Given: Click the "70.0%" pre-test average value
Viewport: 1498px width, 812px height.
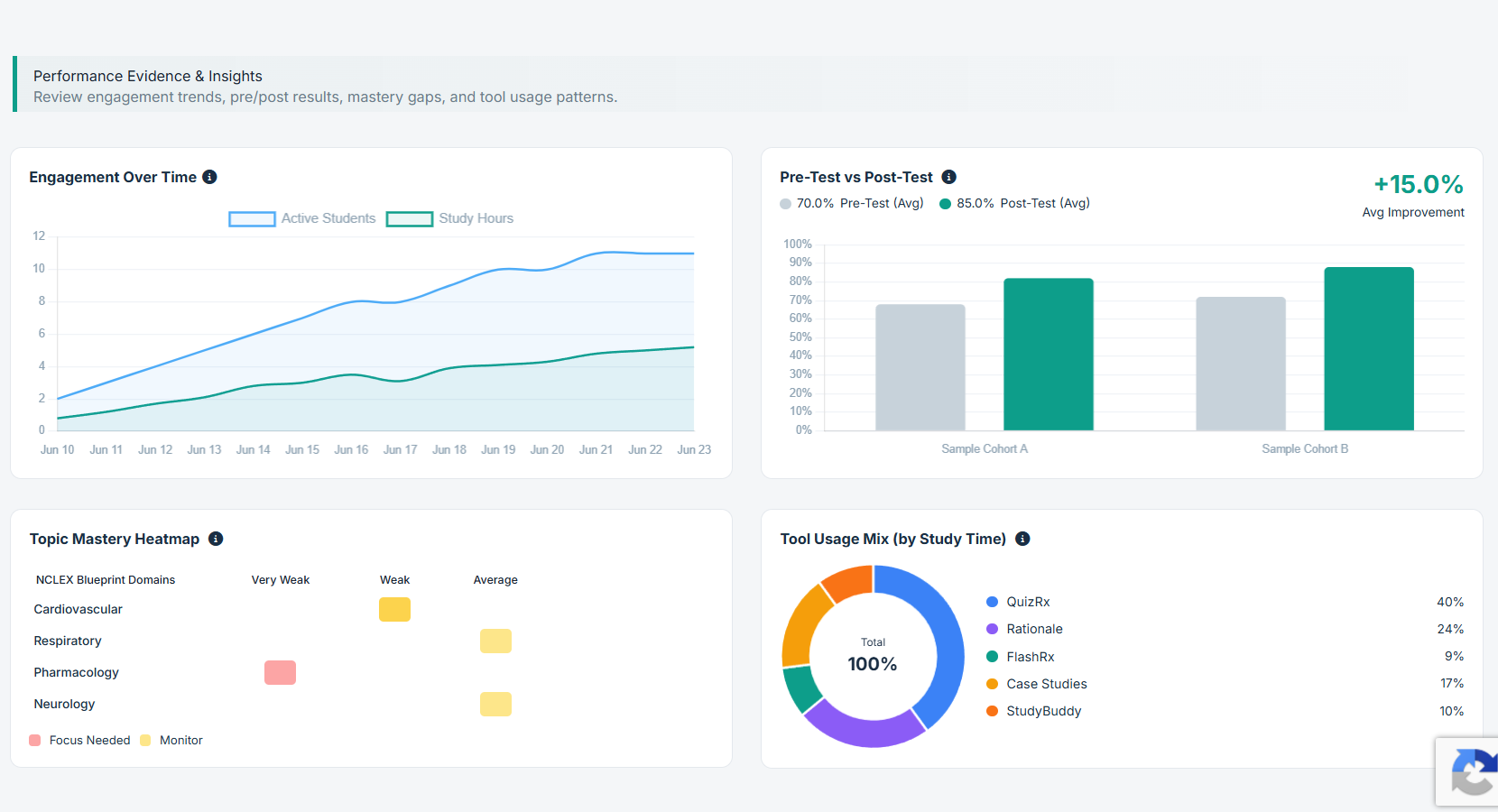Looking at the screenshot, I should [815, 204].
